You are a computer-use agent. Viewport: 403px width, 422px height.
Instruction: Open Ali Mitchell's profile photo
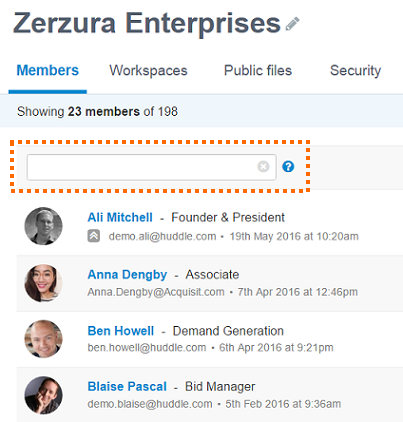[43, 226]
